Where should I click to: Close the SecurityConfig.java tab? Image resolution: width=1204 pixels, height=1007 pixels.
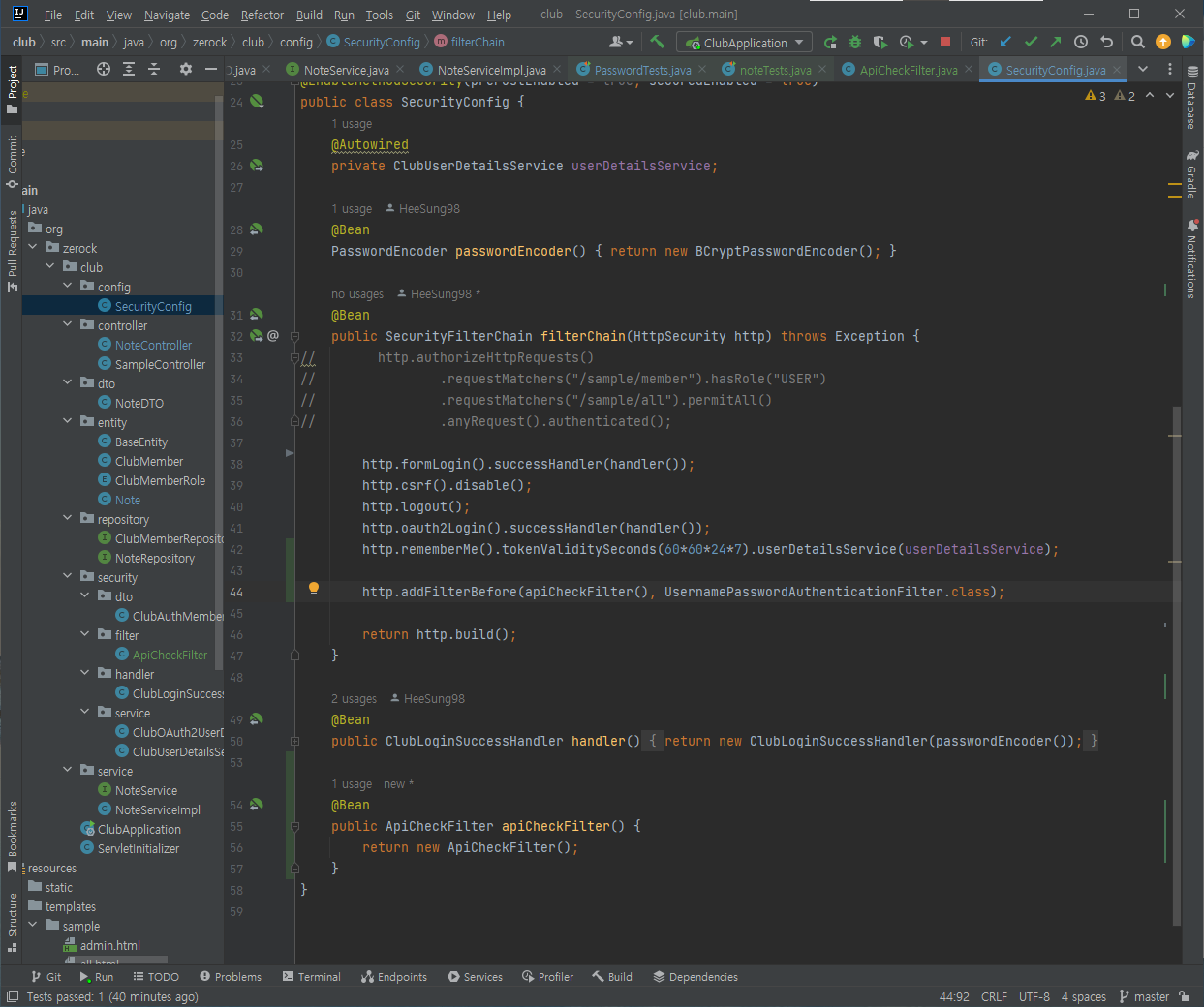coord(1117,70)
